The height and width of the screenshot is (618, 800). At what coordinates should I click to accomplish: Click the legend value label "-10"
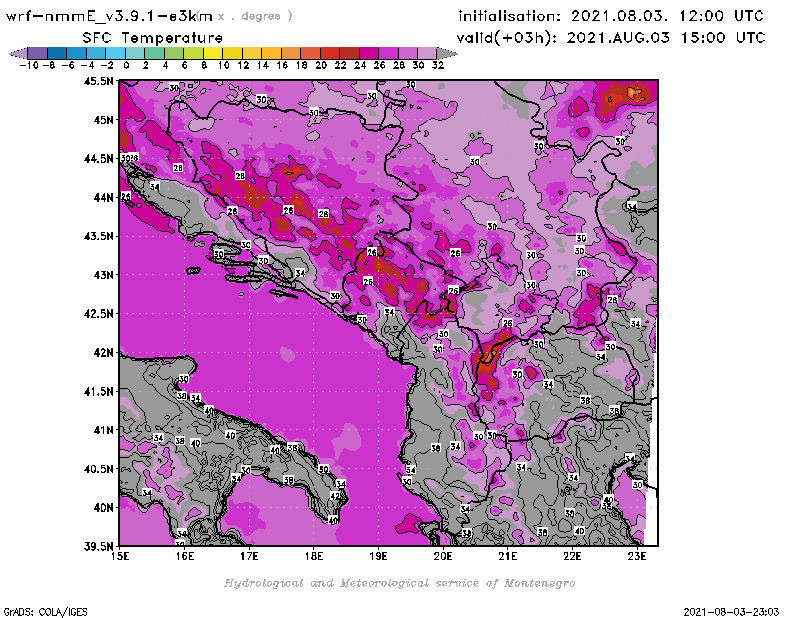[x=29, y=65]
